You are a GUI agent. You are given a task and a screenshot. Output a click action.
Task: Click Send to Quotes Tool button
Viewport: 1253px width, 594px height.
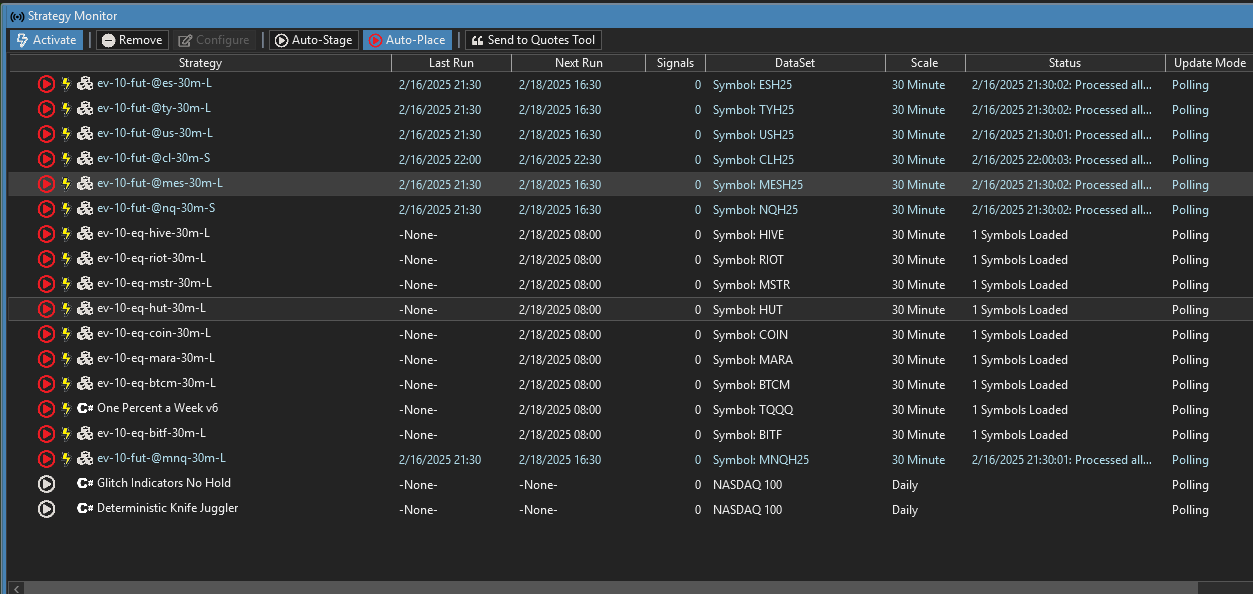coord(533,40)
